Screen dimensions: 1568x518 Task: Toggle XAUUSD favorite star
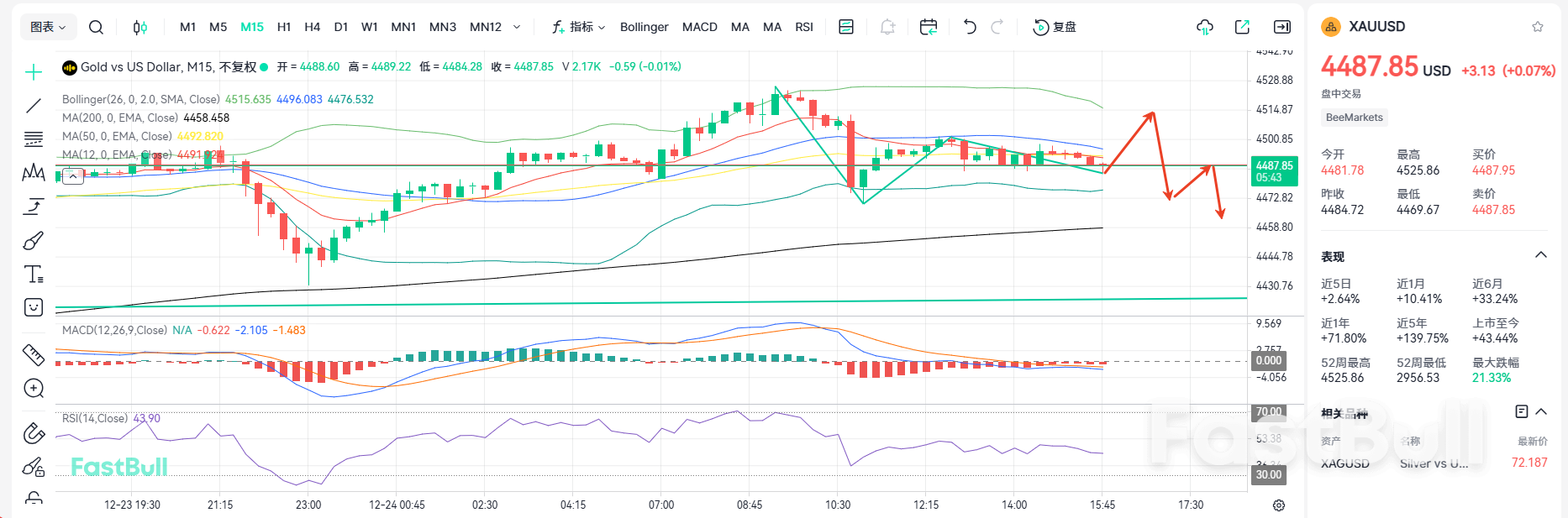[x=1538, y=27]
